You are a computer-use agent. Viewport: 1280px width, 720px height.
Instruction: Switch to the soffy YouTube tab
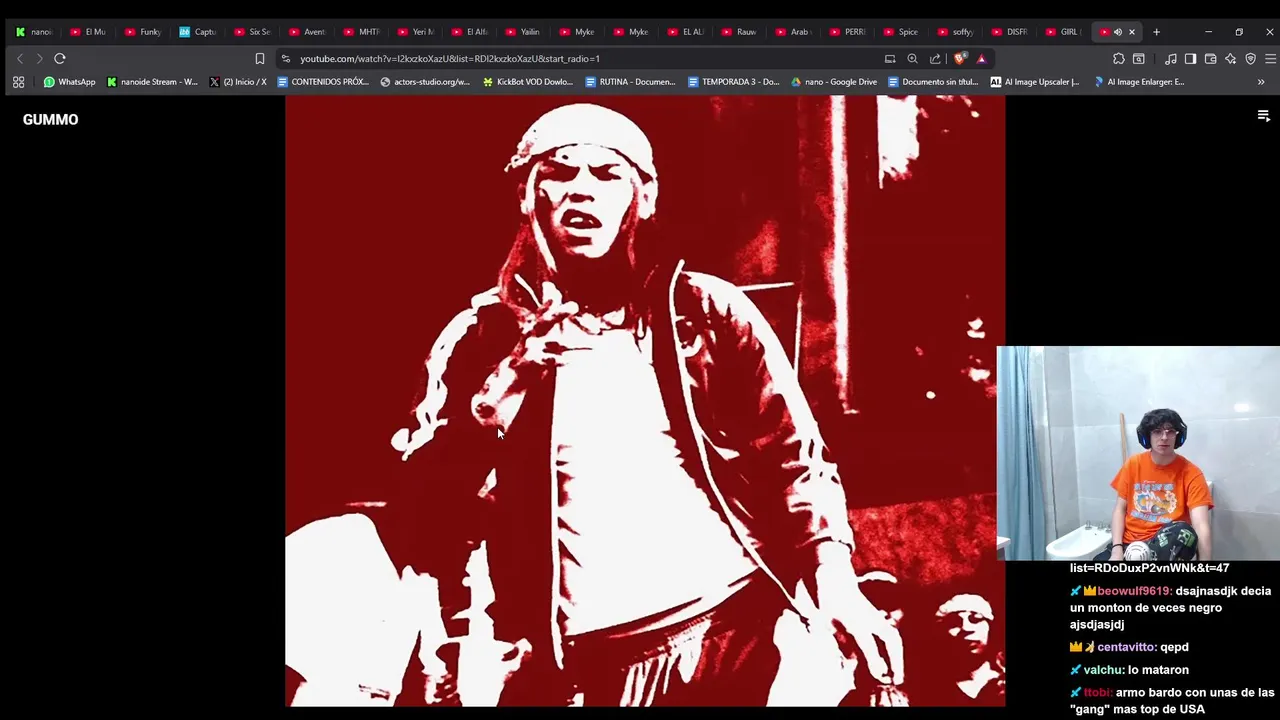[x=957, y=32]
